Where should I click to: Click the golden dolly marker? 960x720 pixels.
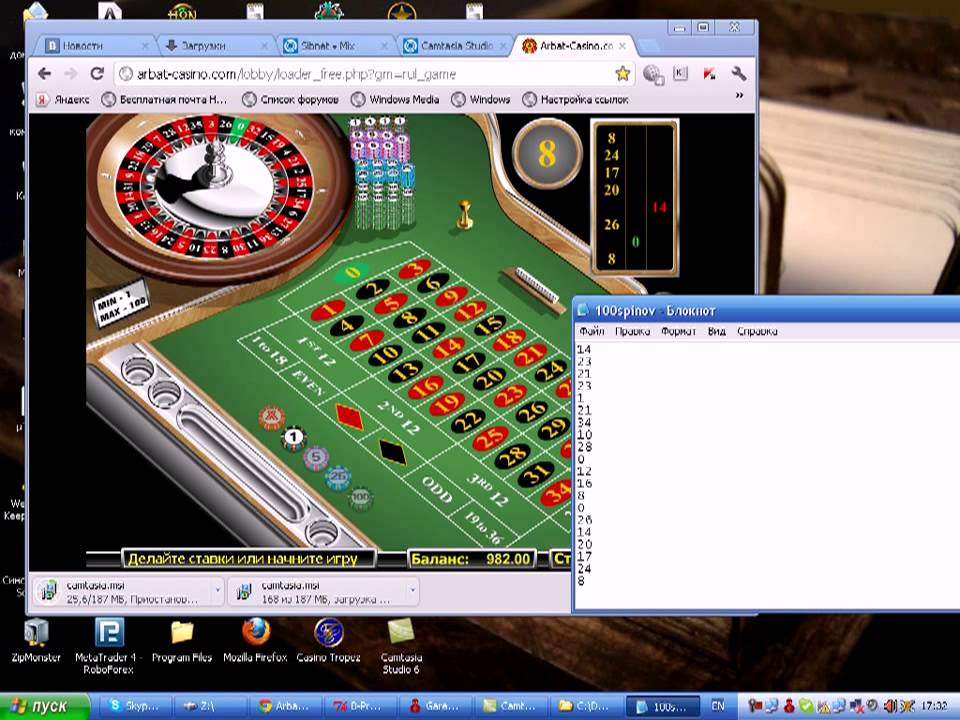[465, 215]
